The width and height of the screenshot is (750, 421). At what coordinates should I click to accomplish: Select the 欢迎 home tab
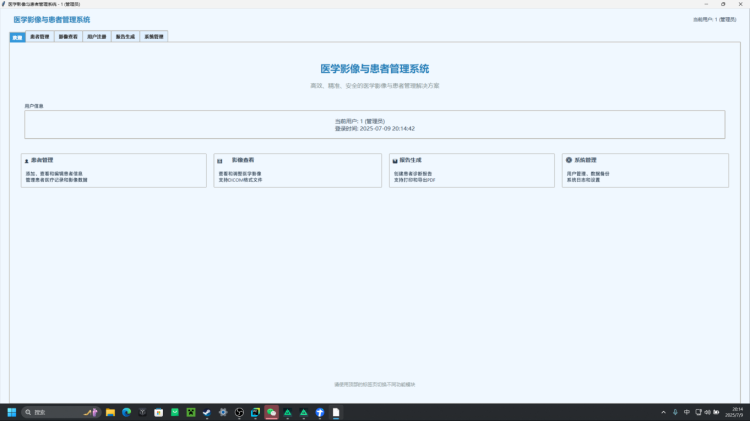pos(17,37)
